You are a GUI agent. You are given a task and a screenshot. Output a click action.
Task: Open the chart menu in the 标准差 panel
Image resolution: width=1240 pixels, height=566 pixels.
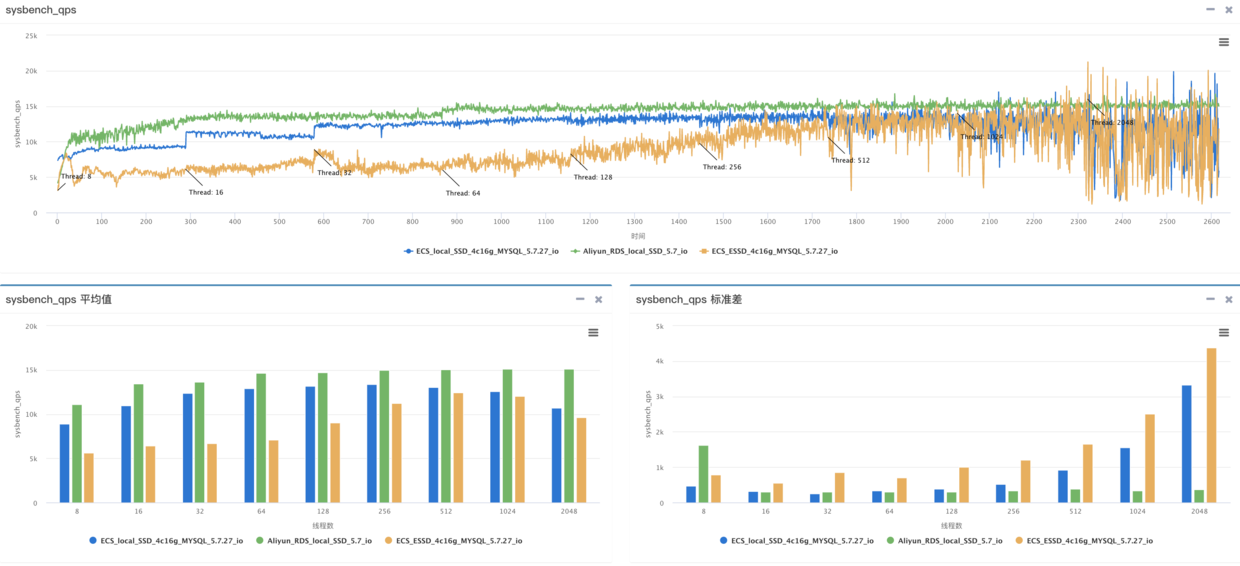coord(1223,332)
